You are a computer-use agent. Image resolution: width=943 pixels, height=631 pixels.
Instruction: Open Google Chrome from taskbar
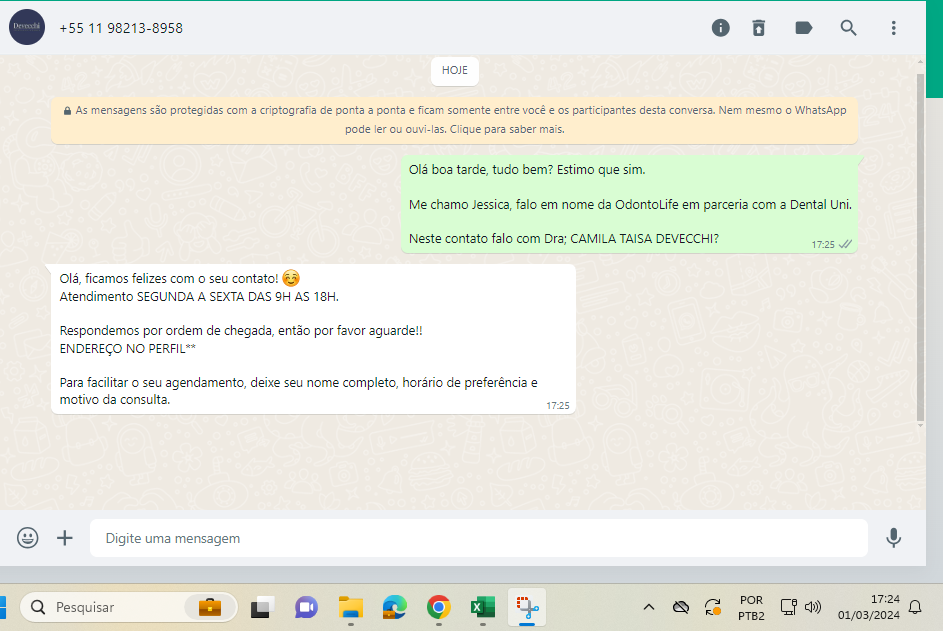coord(438,607)
